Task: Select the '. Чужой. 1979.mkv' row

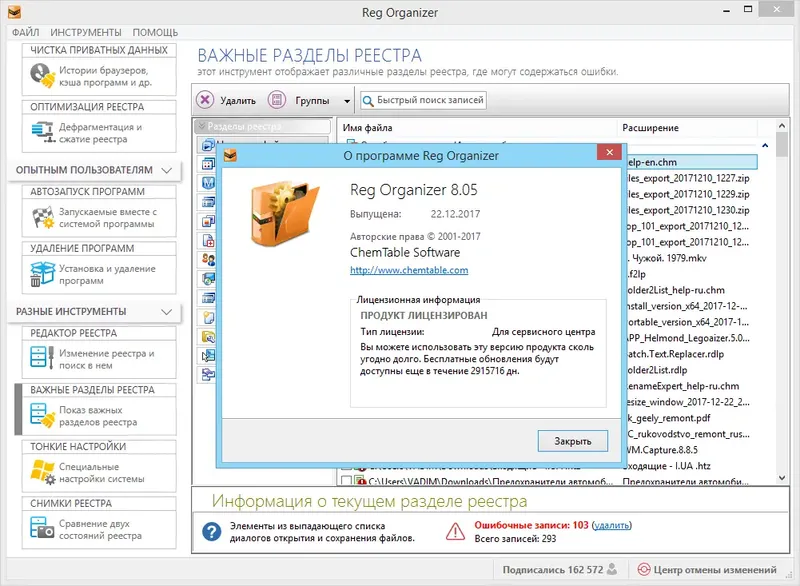Action: [x=691, y=258]
